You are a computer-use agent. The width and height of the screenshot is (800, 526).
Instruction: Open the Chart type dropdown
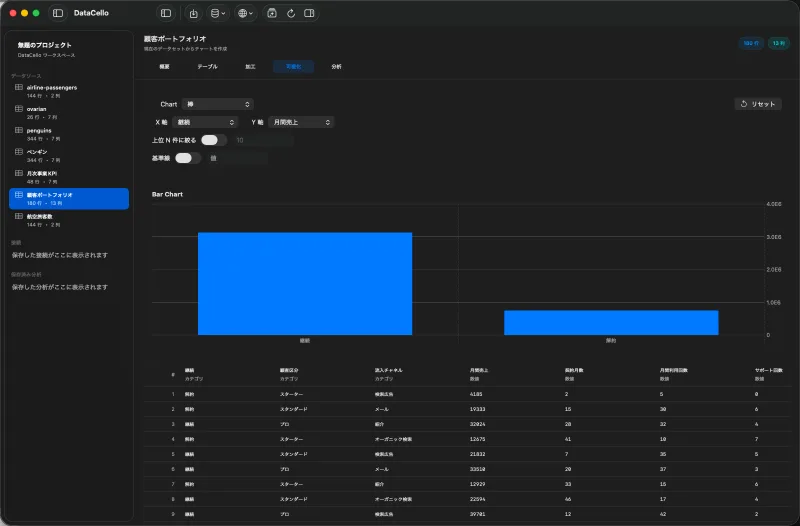[x=218, y=104]
